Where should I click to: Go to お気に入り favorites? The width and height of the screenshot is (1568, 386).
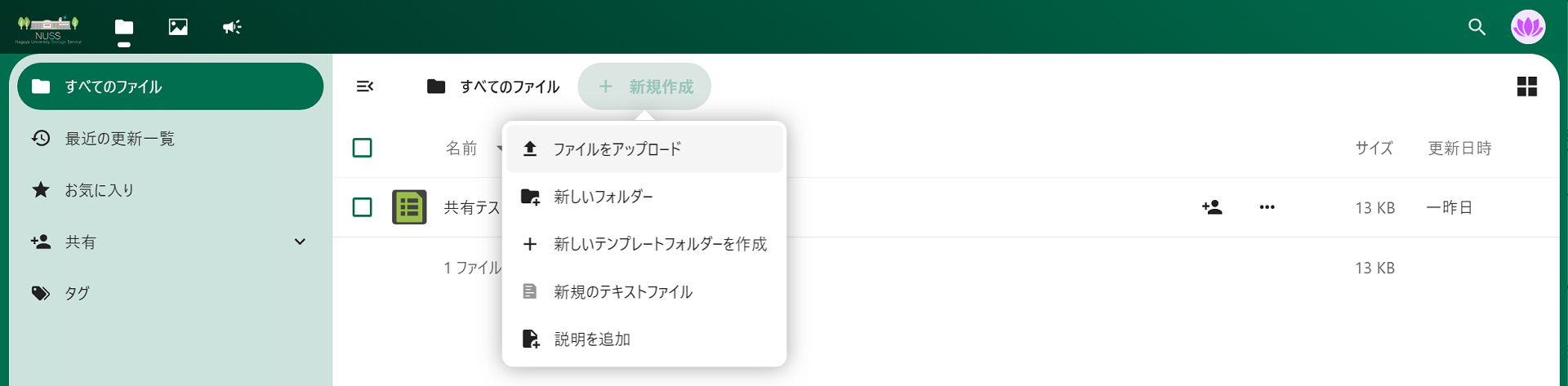pyautogui.click(x=99, y=190)
